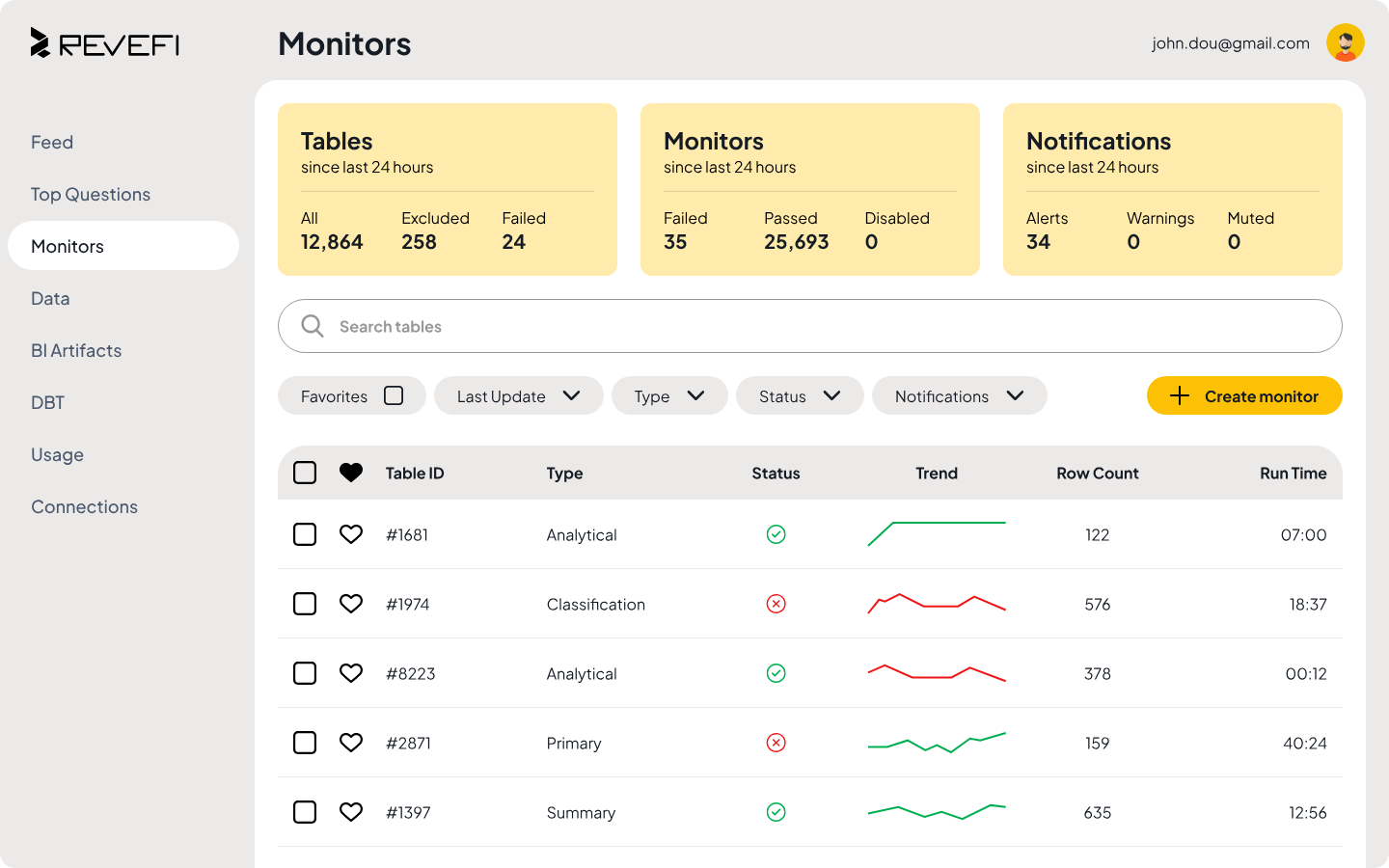Click table ID #1974
1389x868 pixels.
pos(408,604)
